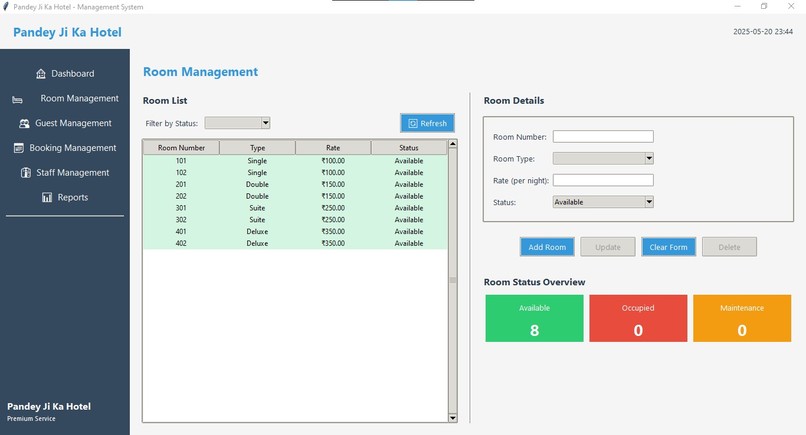The width and height of the screenshot is (806, 435).
Task: Click the room list scroll down arrow
Action: [x=452, y=418]
